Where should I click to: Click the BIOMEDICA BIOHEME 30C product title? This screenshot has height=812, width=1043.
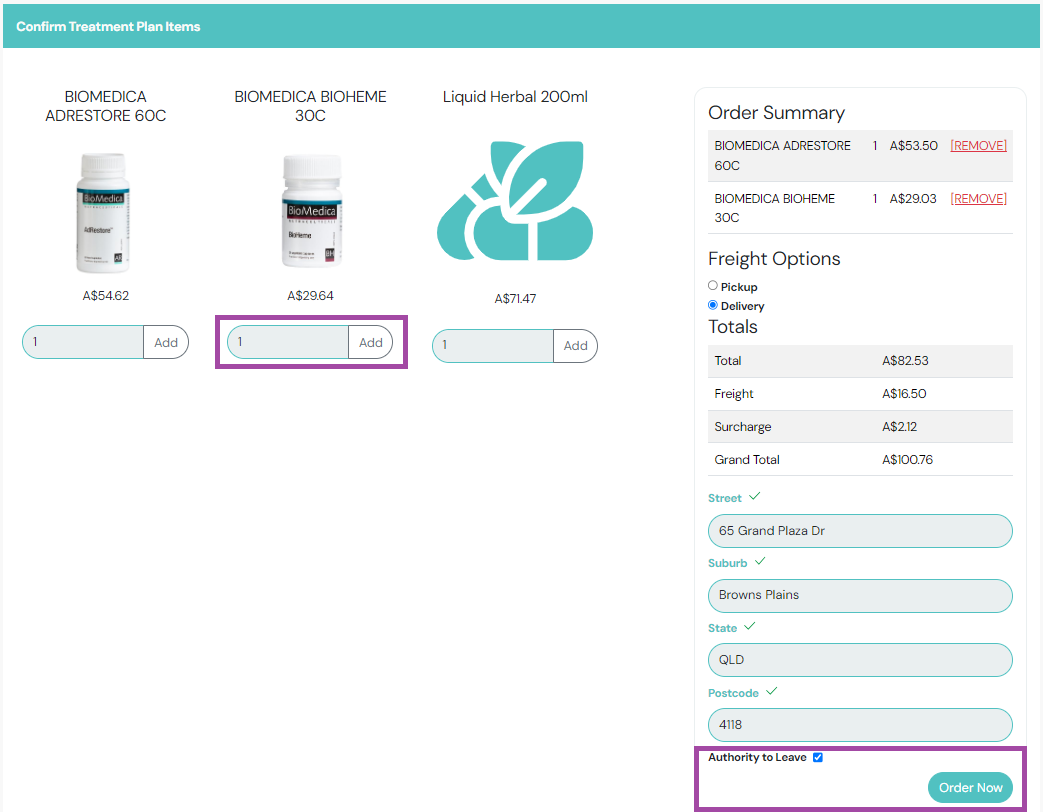[310, 106]
